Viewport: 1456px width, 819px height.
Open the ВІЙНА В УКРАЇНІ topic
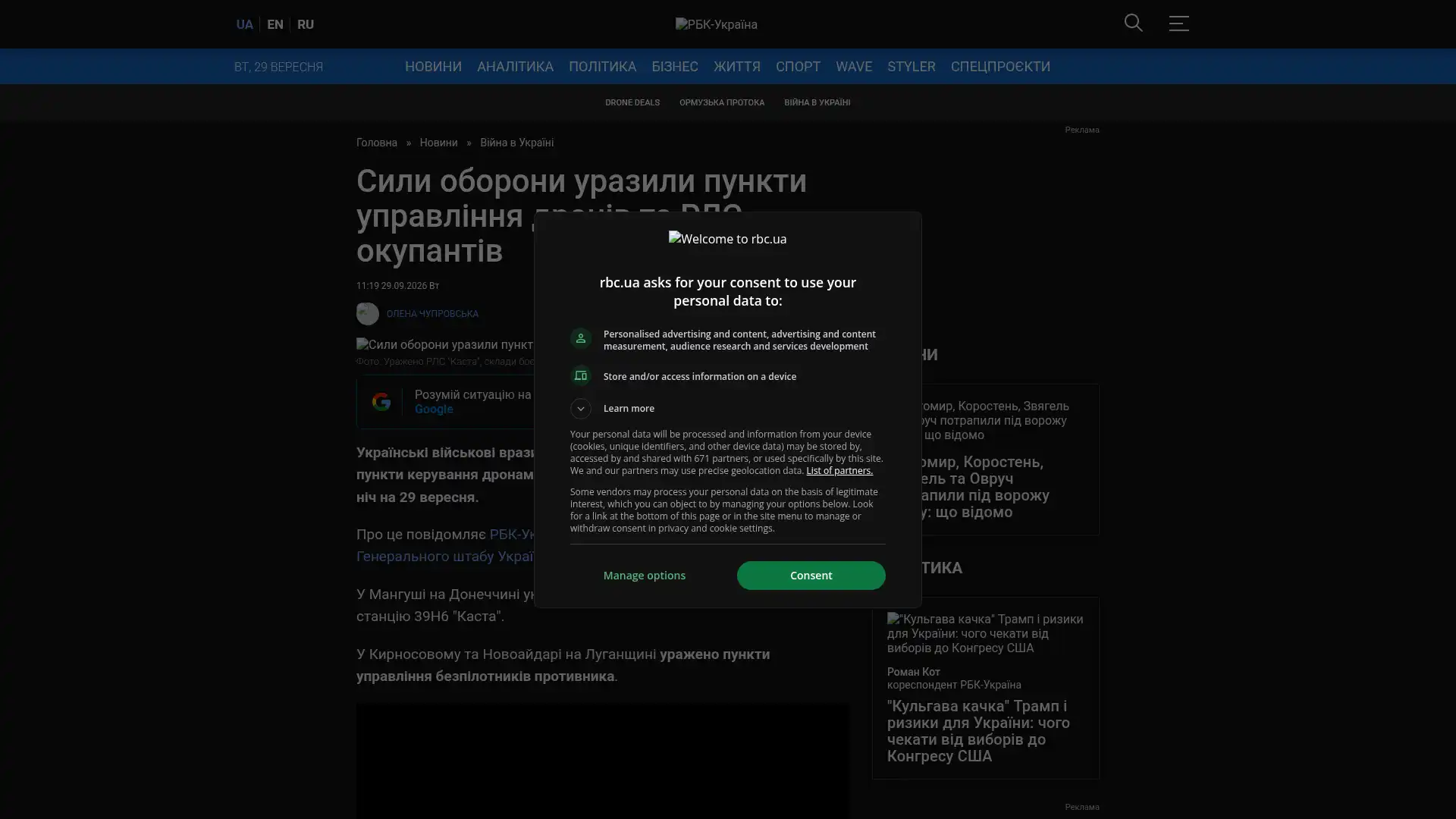tap(817, 102)
